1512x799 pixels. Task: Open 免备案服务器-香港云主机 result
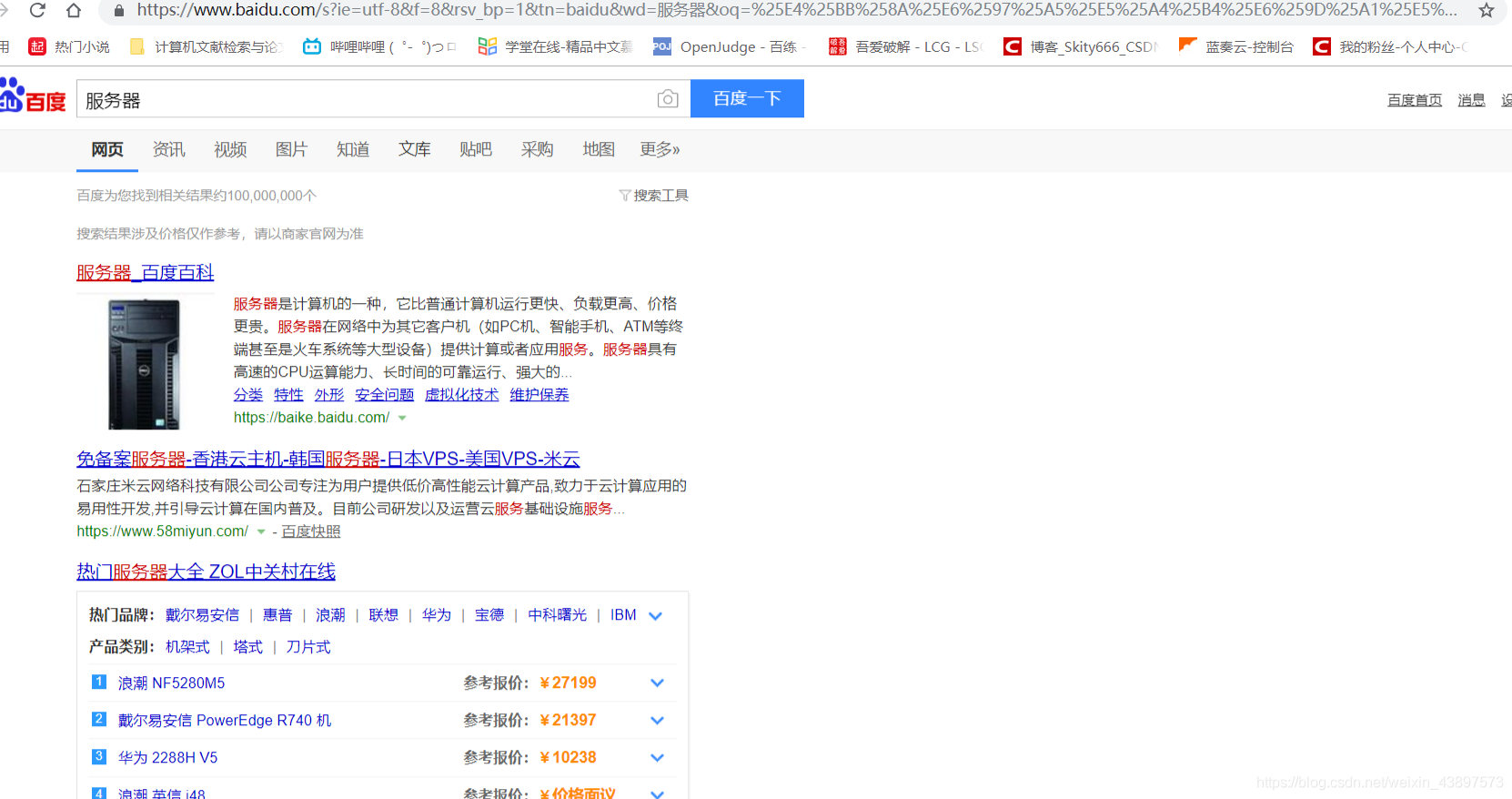click(x=328, y=459)
